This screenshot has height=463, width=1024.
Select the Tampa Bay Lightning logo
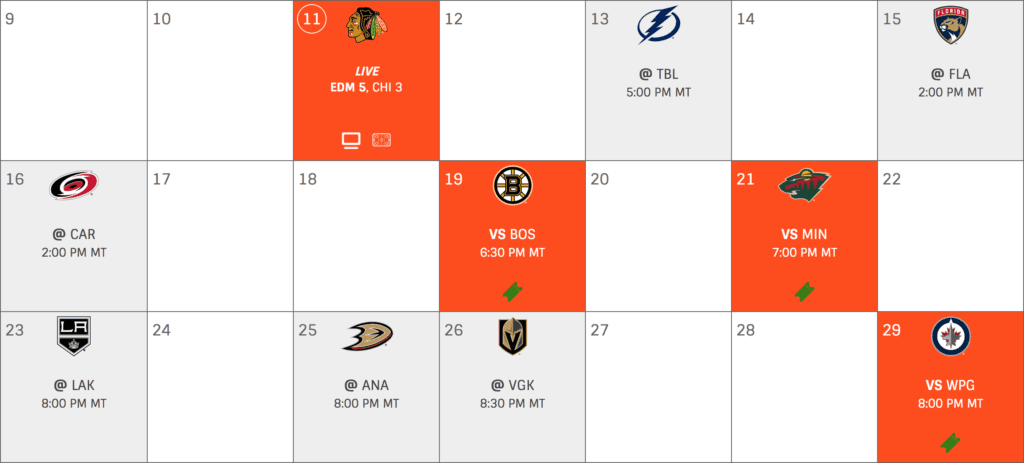point(658,27)
